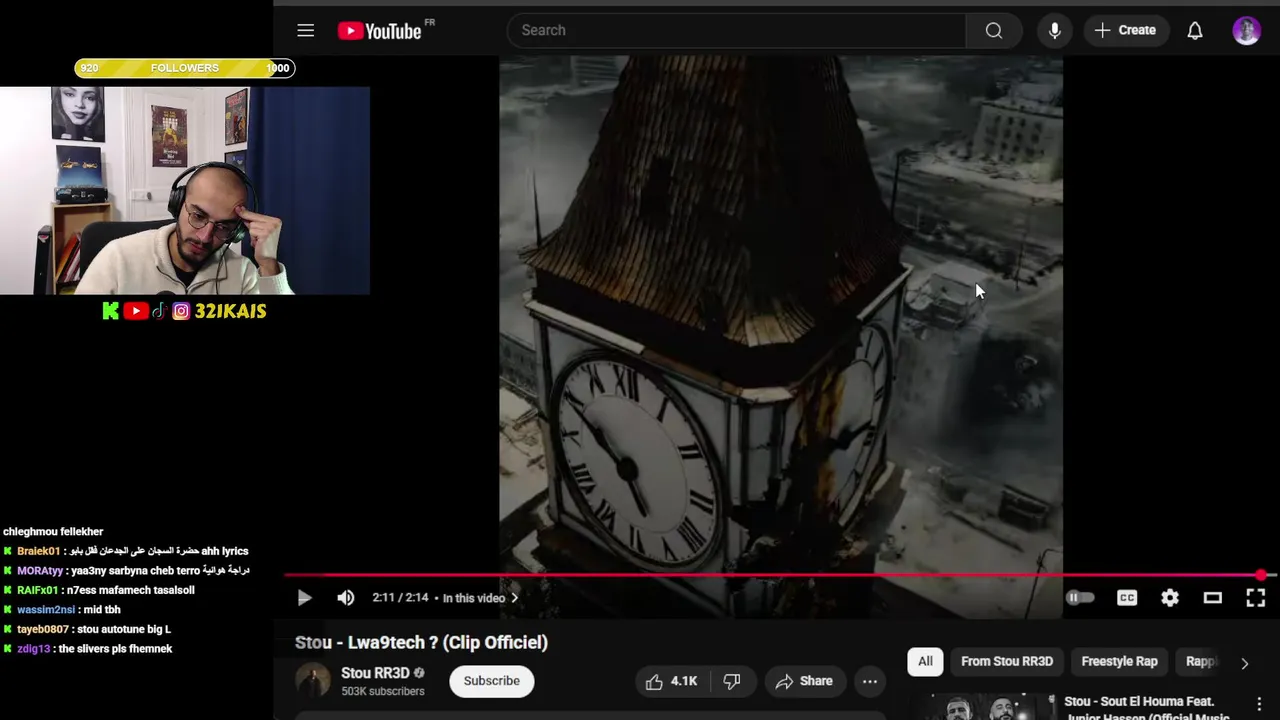Screen dimensions: 1280x720
Task: Share the video
Action: coord(804,681)
